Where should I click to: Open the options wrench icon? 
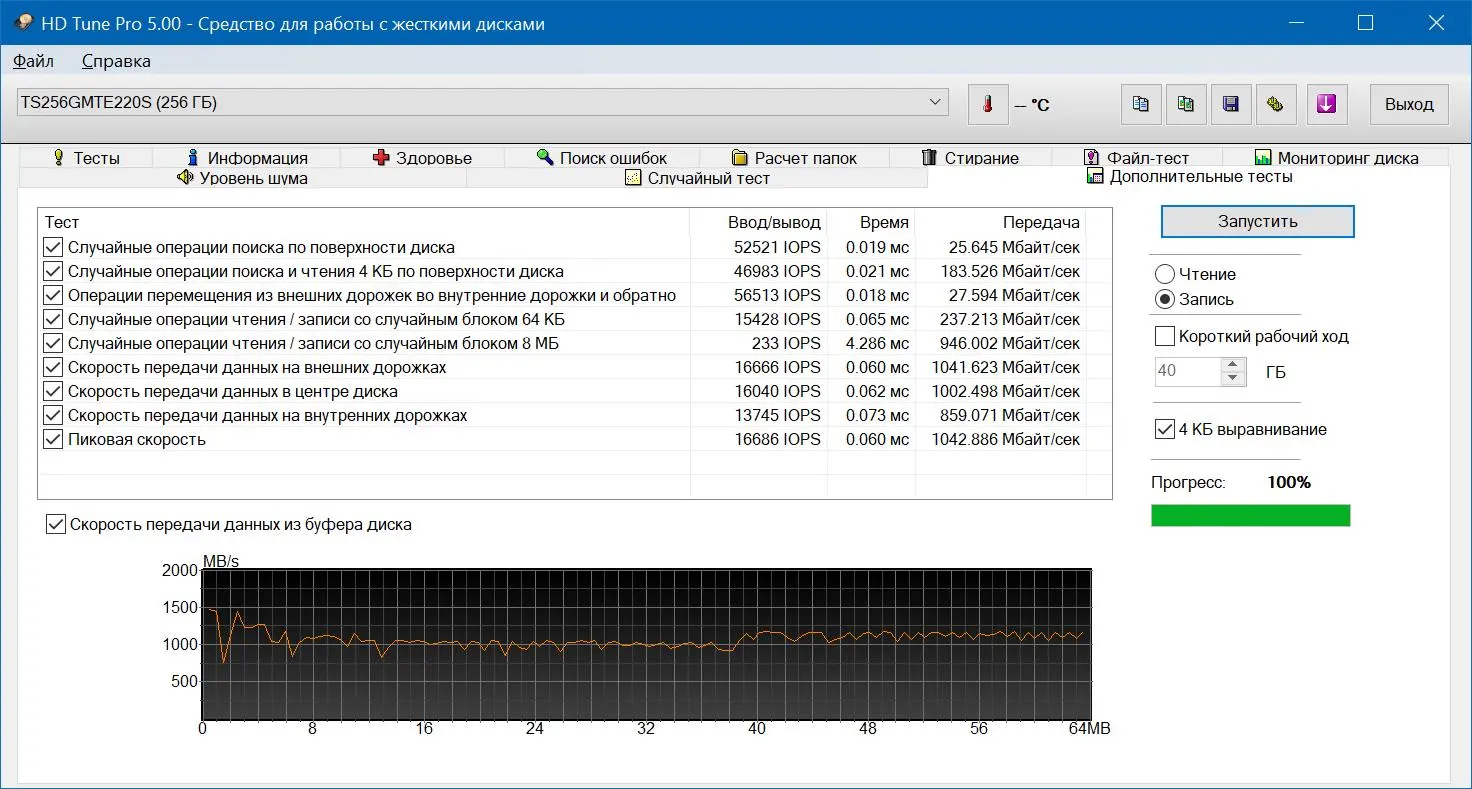[1276, 104]
